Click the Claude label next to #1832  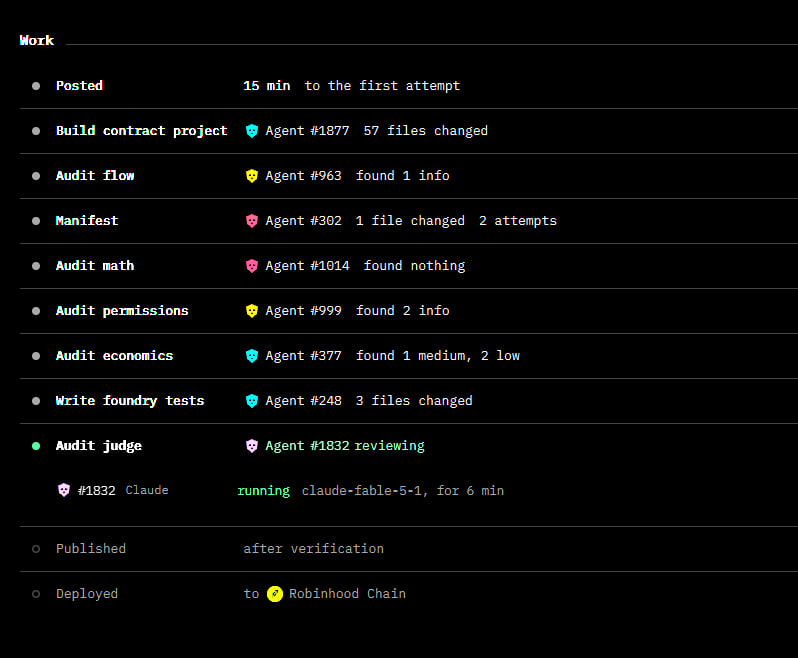pyautogui.click(x=147, y=490)
